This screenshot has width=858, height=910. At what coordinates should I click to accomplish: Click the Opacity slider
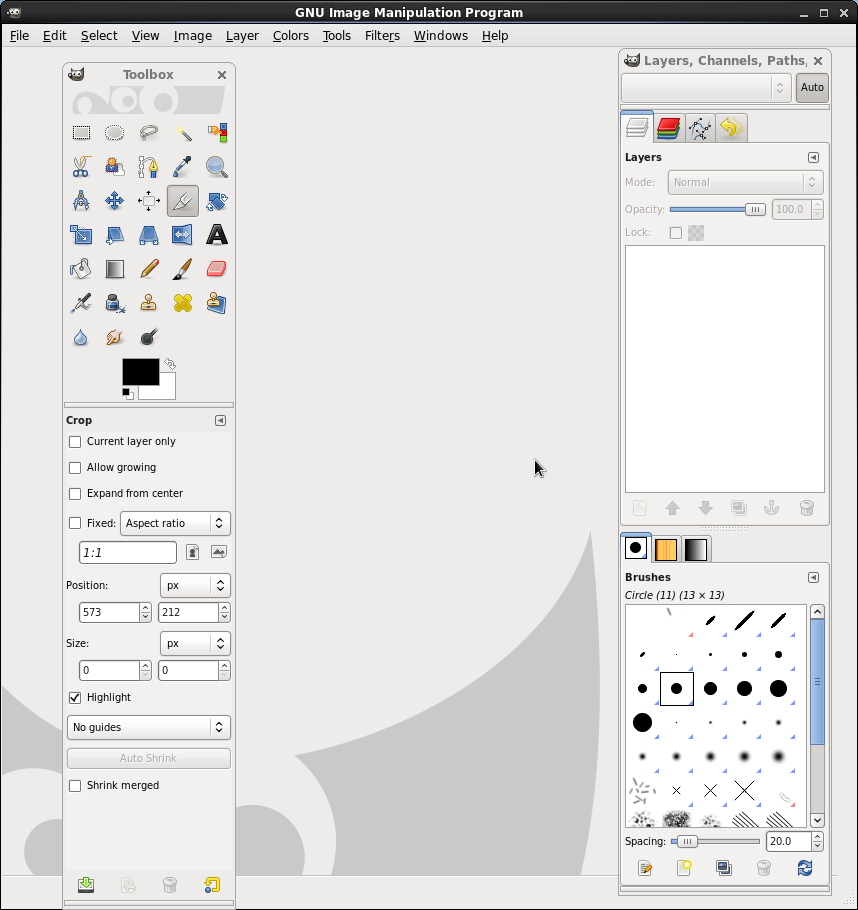(x=718, y=210)
